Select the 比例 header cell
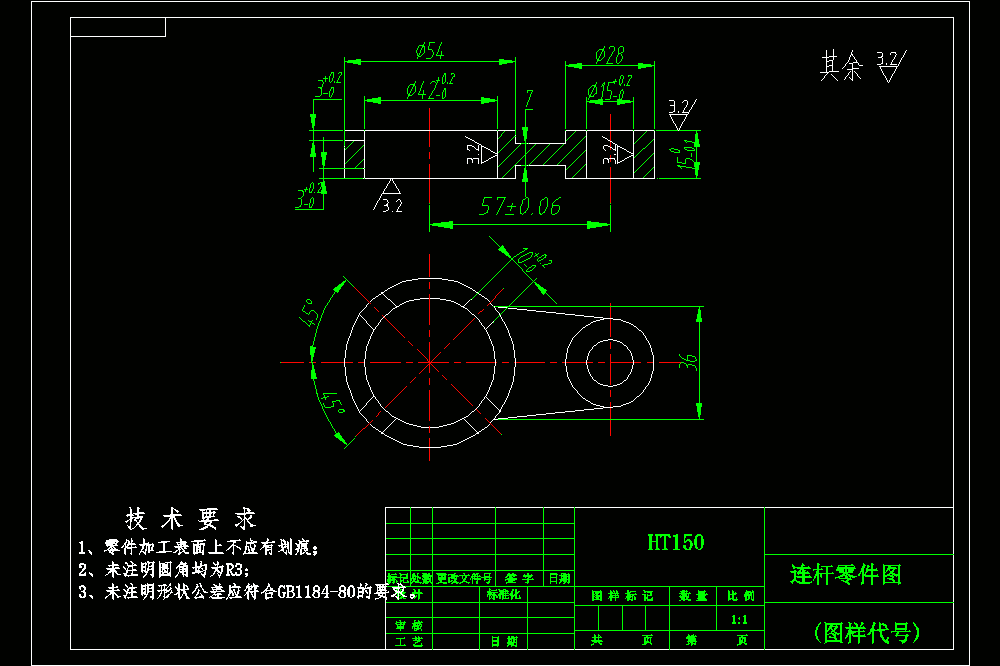 (x=740, y=596)
